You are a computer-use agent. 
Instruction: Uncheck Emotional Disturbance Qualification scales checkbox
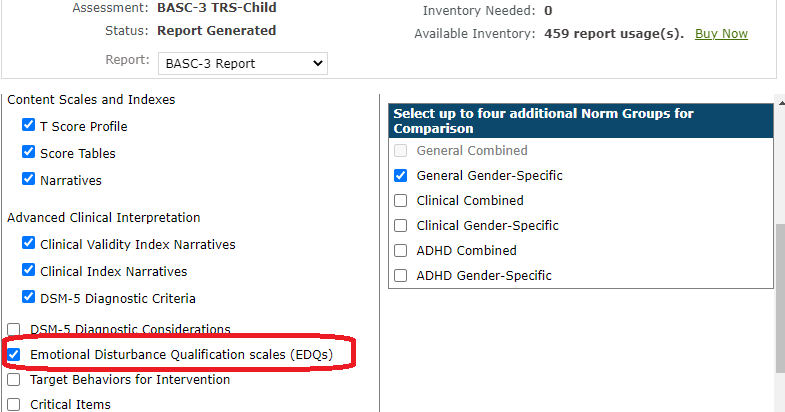14,354
